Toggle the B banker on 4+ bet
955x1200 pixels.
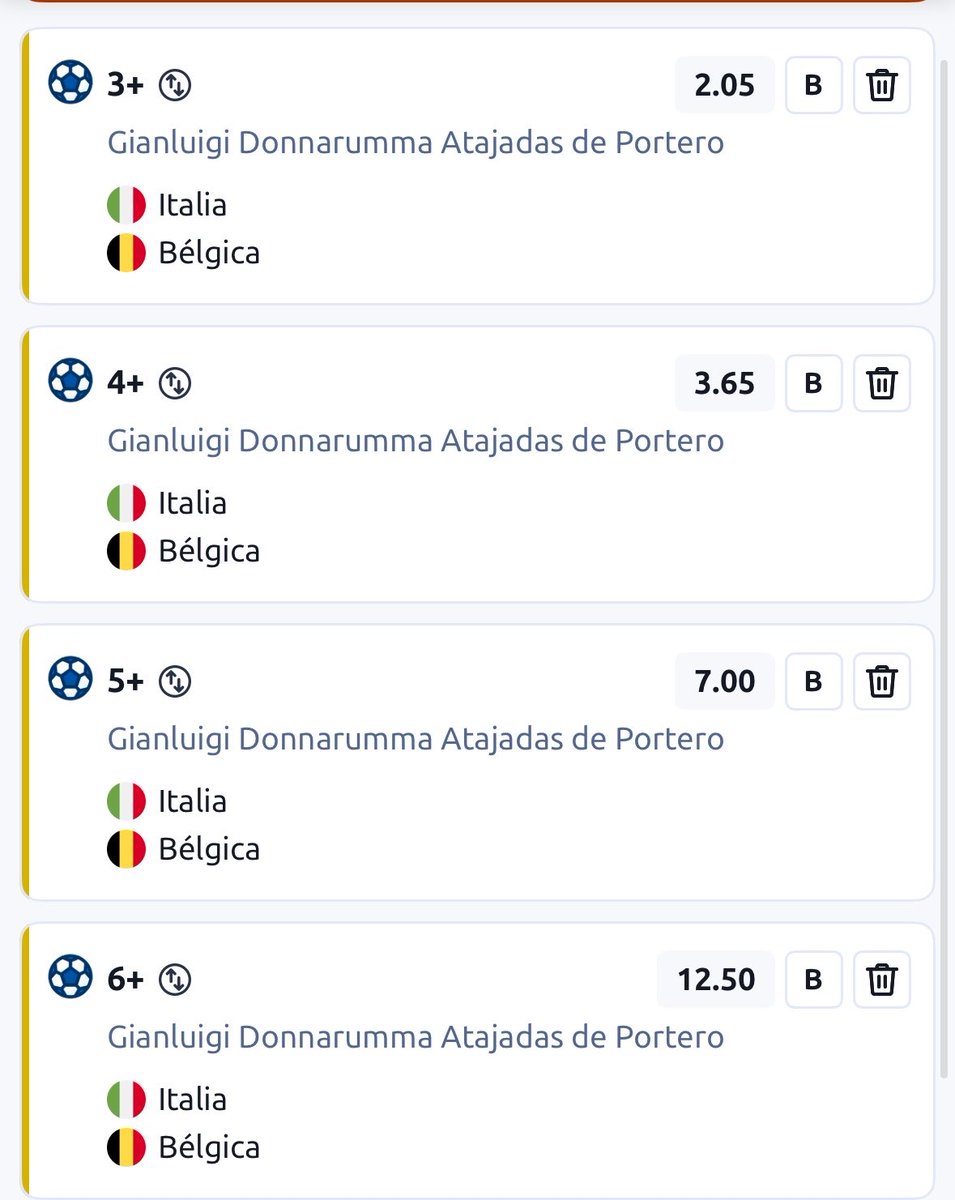coord(814,383)
